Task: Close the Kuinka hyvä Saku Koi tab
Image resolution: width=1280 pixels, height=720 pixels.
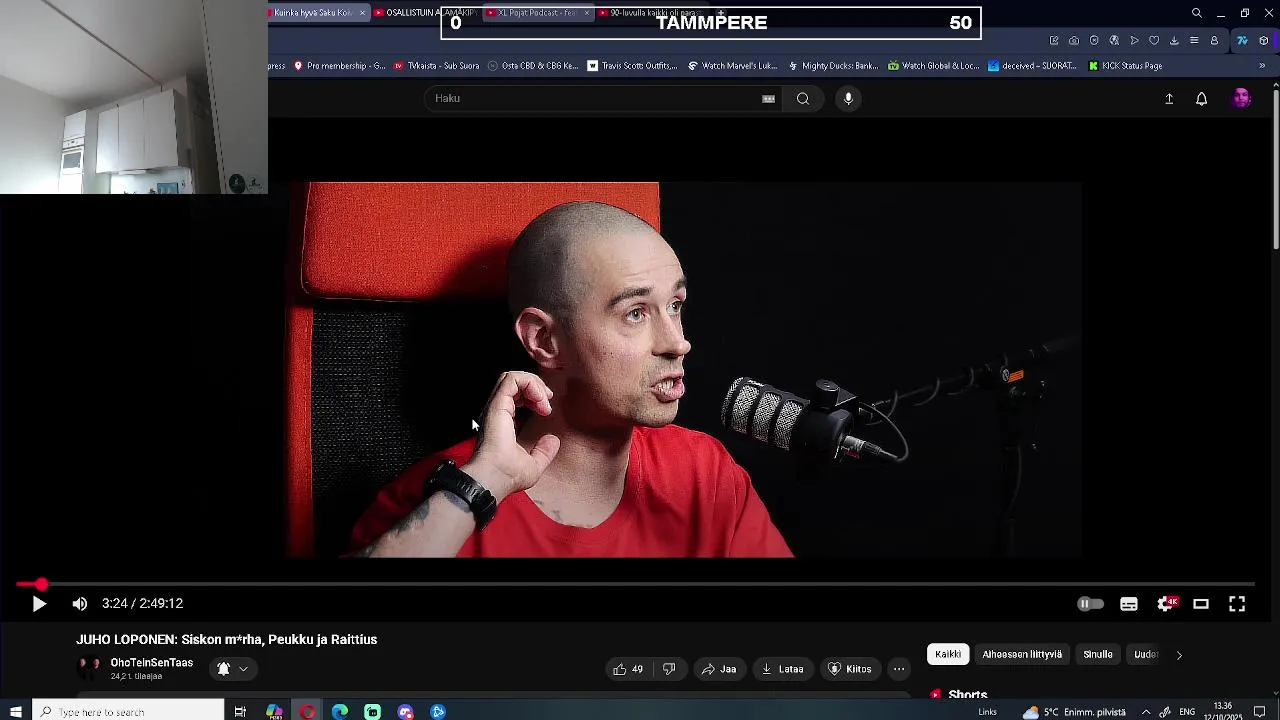Action: point(362,13)
